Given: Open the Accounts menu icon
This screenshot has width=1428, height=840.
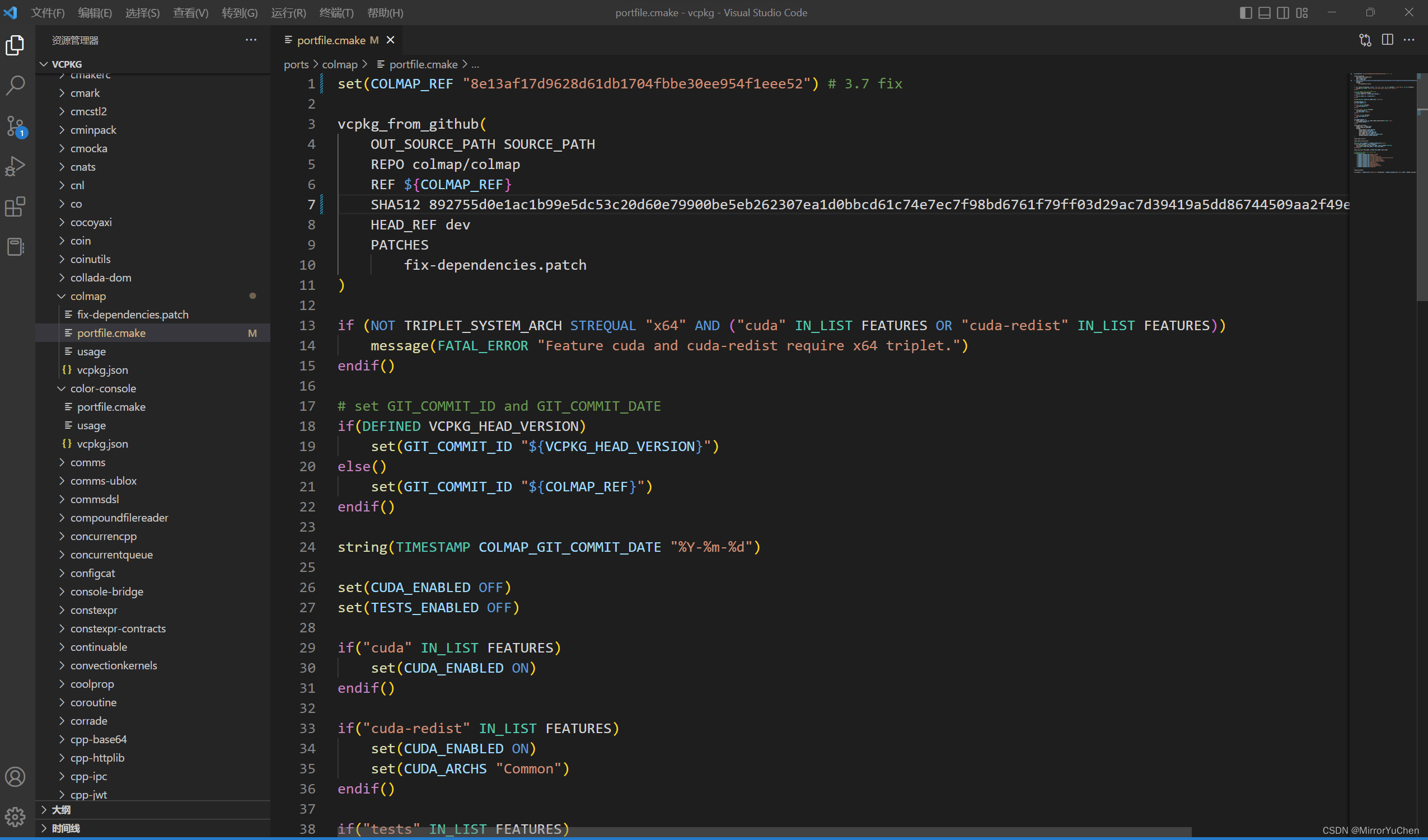Looking at the screenshot, I should click(x=15, y=777).
